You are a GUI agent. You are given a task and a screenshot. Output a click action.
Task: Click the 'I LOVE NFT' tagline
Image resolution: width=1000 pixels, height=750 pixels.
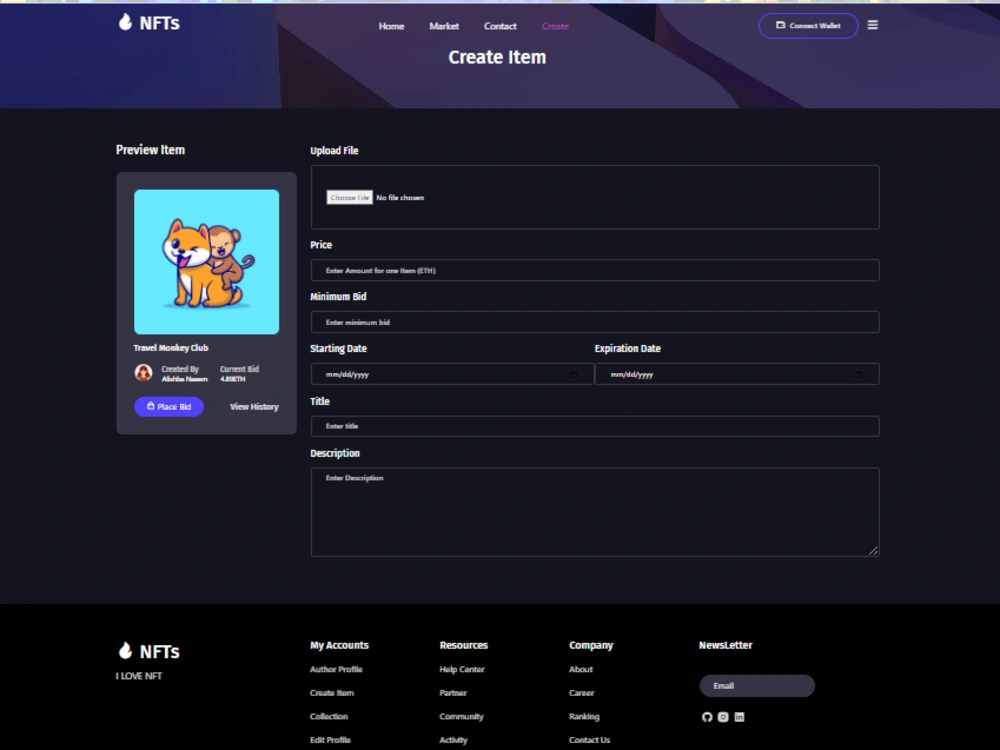tap(139, 676)
